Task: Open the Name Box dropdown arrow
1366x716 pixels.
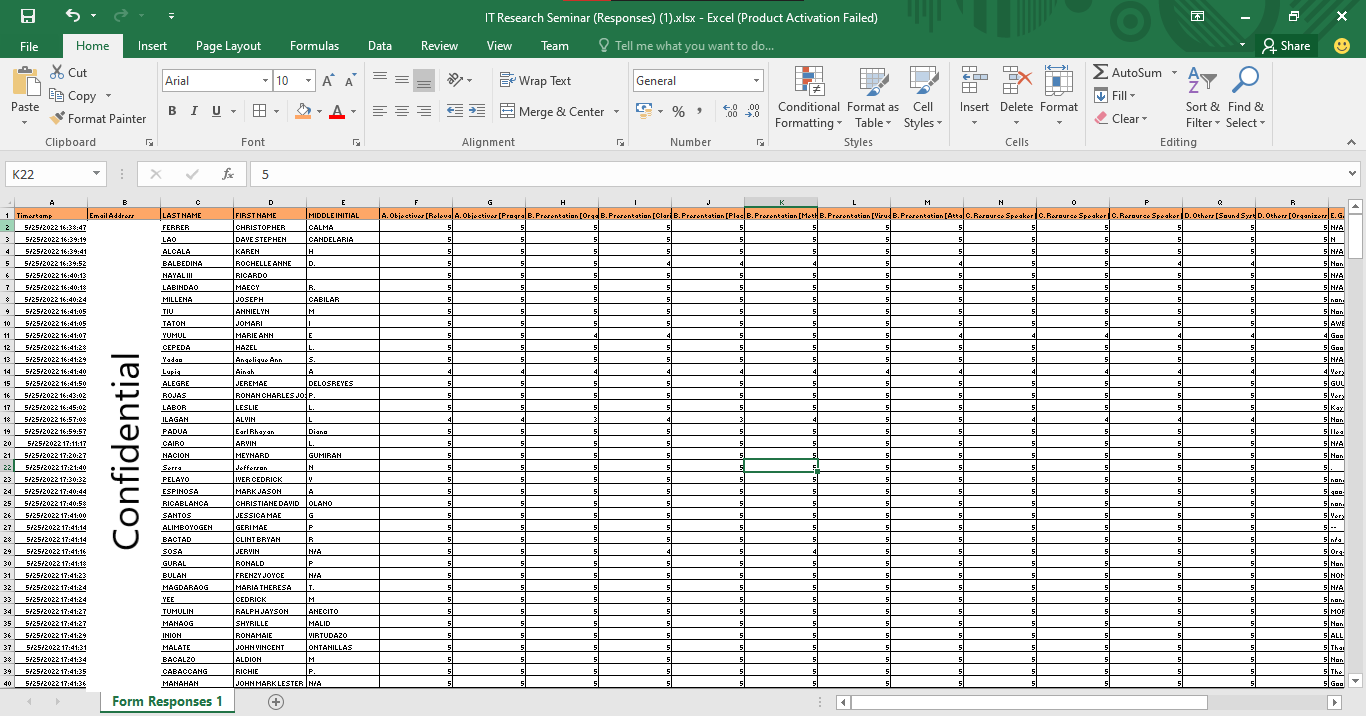Action: click(x=96, y=174)
